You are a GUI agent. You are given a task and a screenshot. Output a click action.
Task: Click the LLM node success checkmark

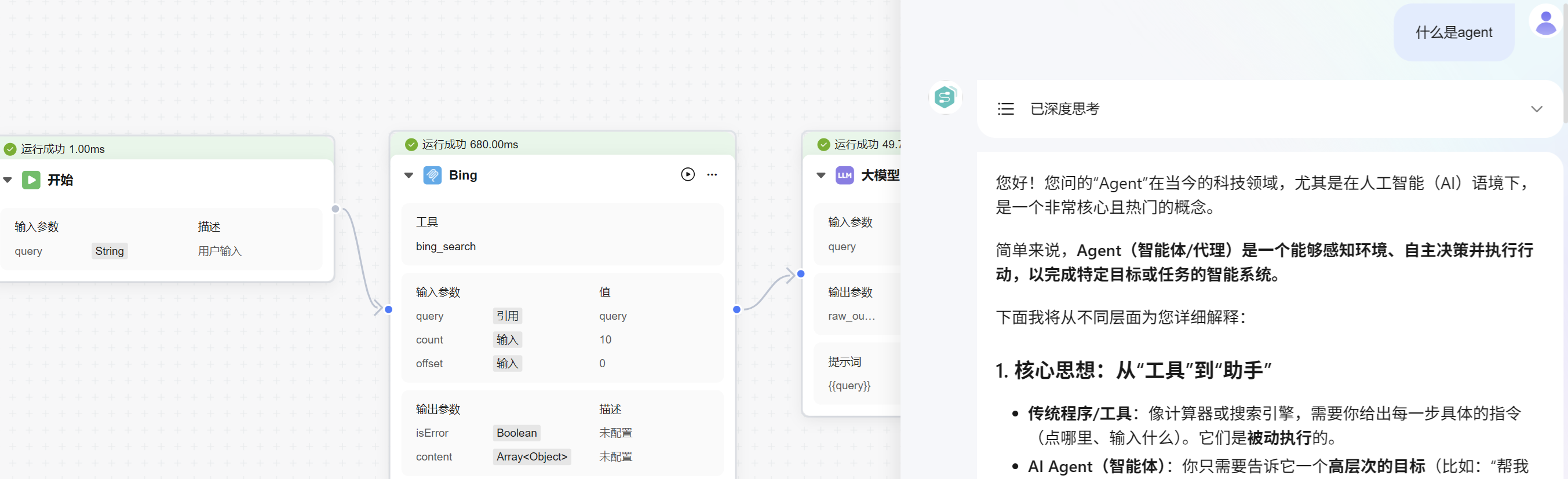(823, 144)
